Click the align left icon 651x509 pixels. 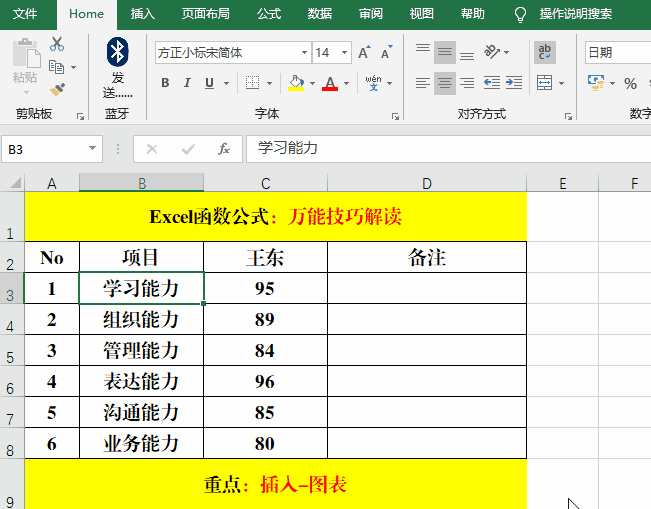423,83
